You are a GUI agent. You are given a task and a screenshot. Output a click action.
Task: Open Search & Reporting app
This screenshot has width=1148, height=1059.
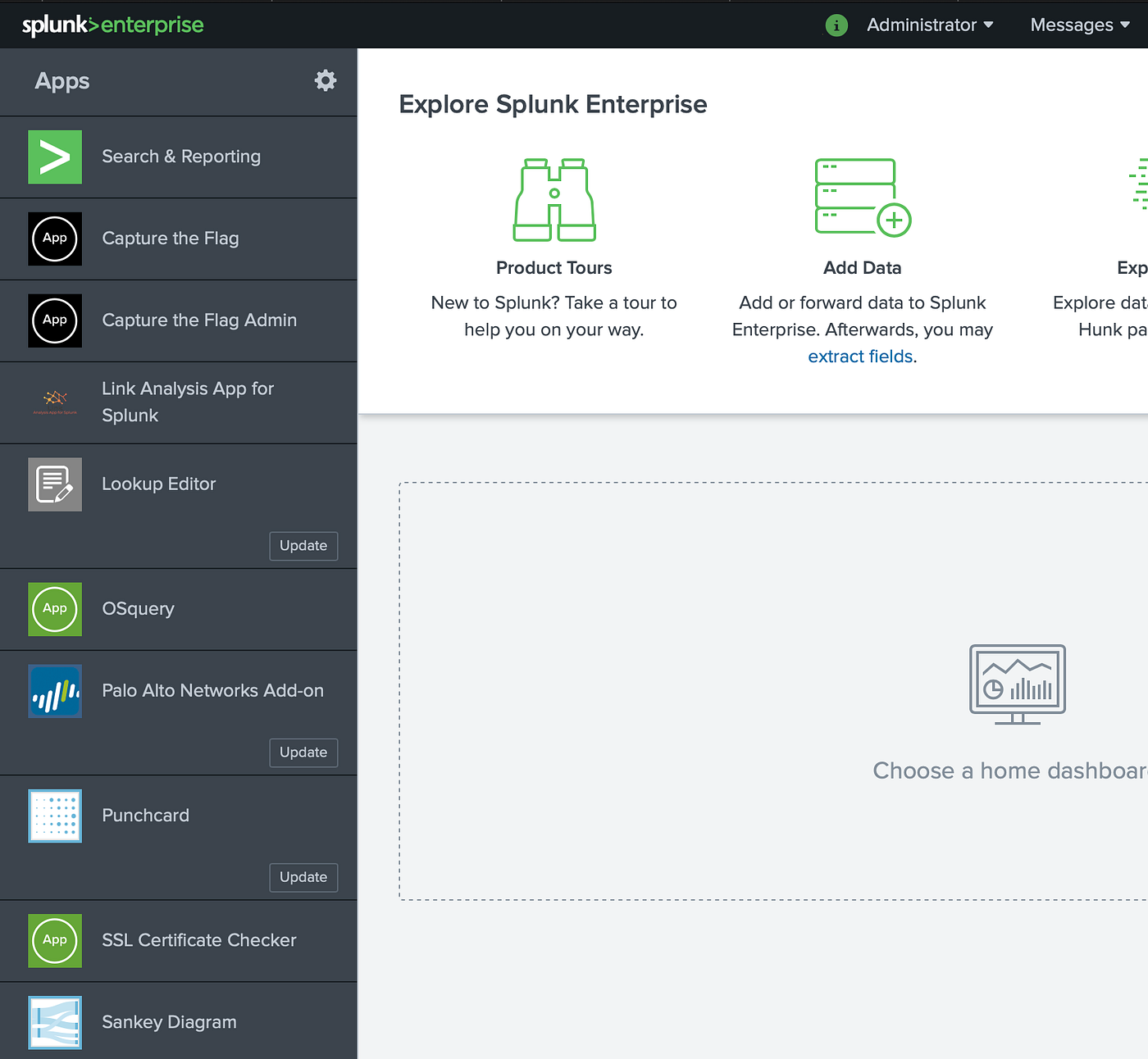pyautogui.click(x=181, y=157)
